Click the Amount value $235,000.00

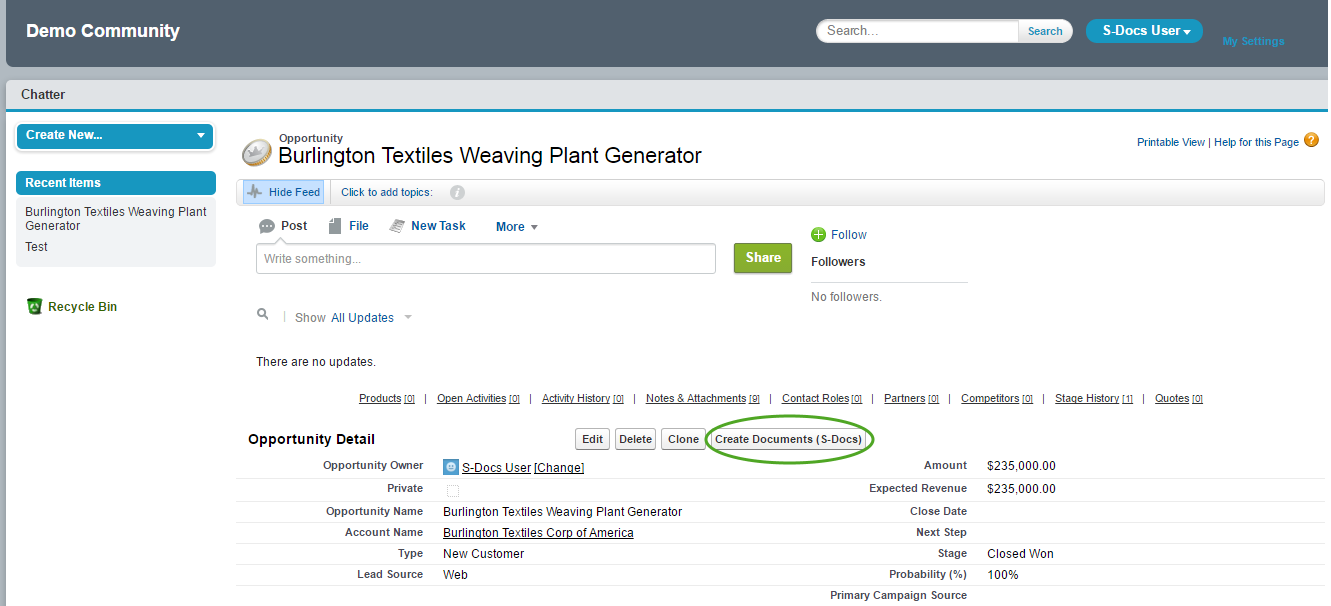pos(1021,466)
